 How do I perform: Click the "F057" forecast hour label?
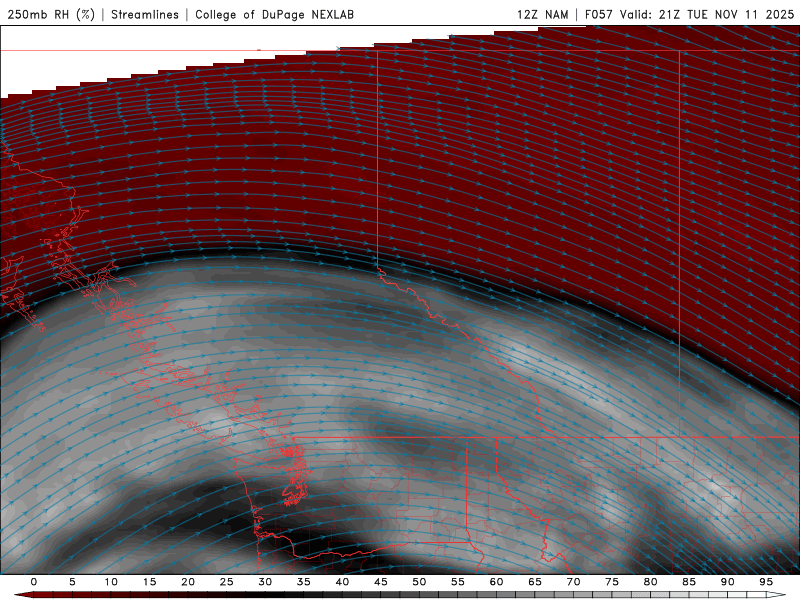(598, 14)
